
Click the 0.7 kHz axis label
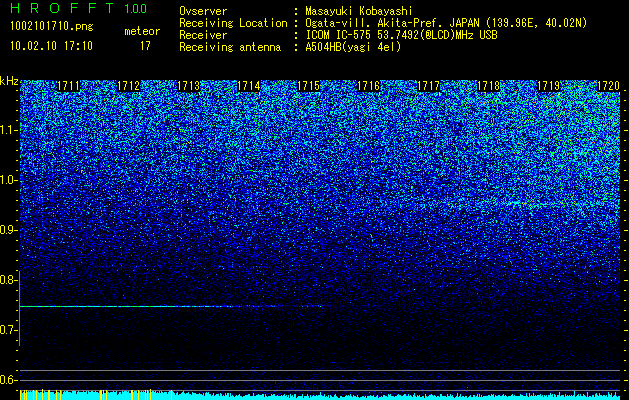coord(9,330)
